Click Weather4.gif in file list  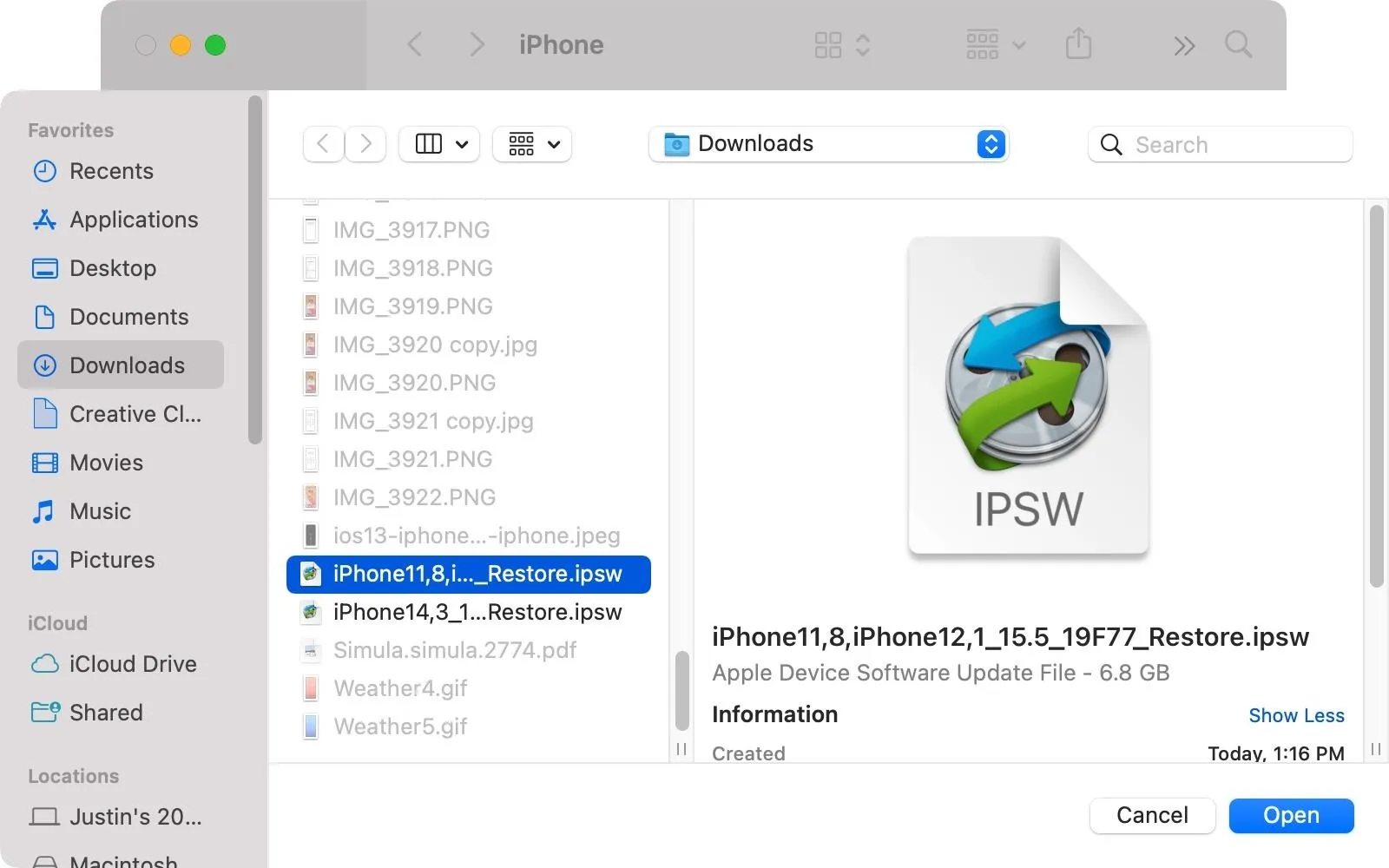[469, 688]
